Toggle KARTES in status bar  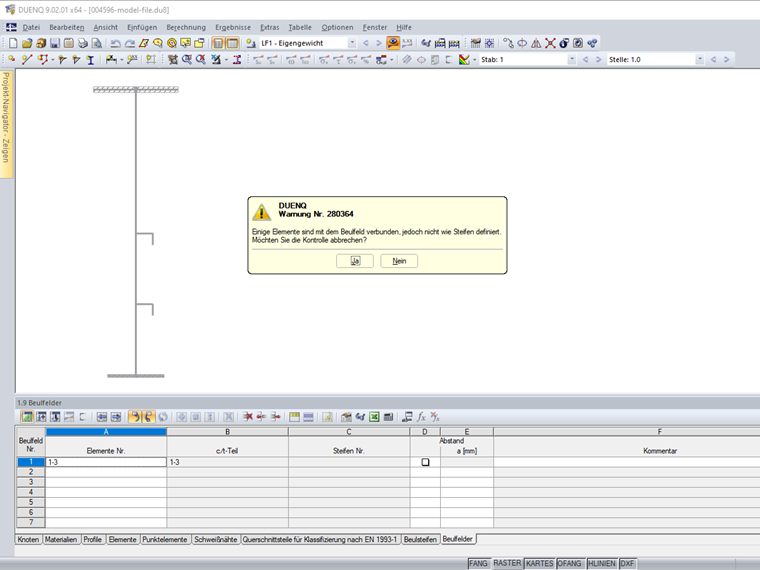539,563
